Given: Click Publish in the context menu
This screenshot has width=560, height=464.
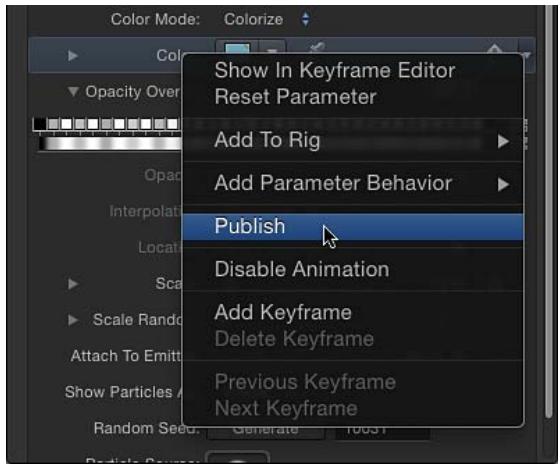Looking at the screenshot, I should 353,226.
